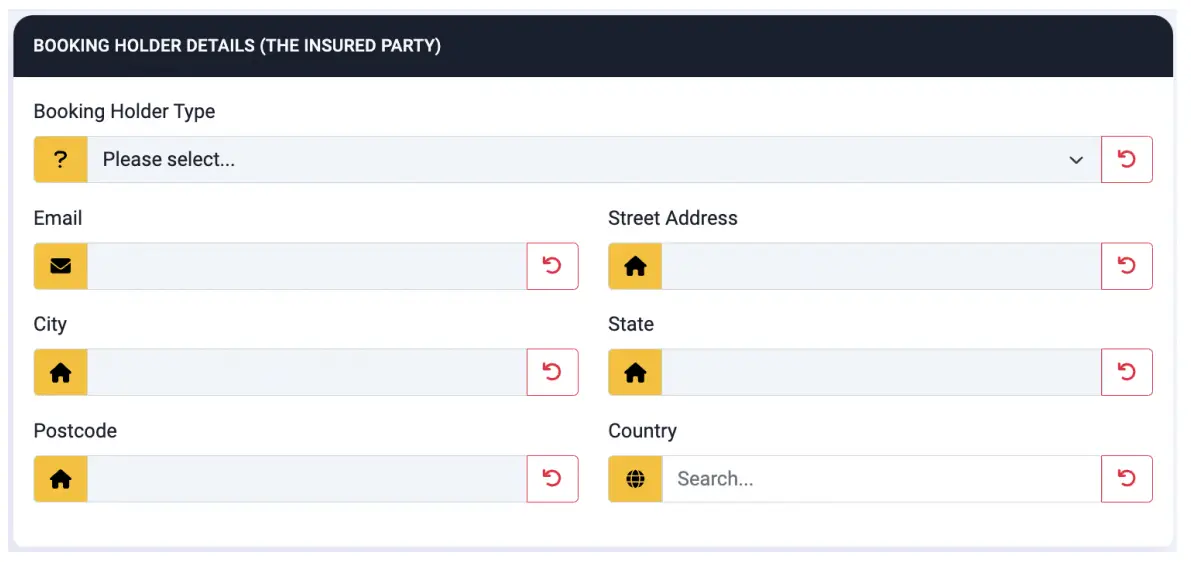Reset the State field

pyautogui.click(x=1126, y=372)
